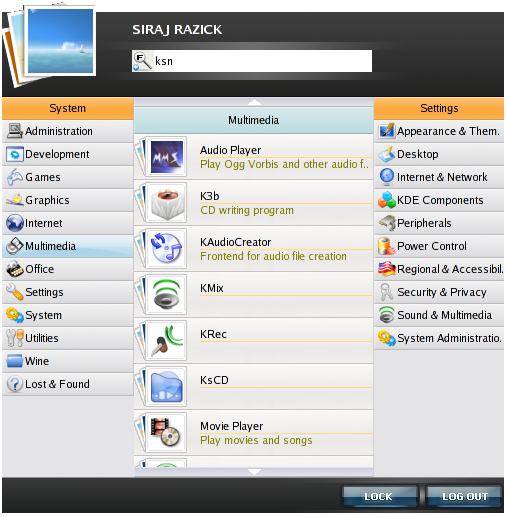Click the Sound & Multimedia speaker icon

[x=387, y=315]
